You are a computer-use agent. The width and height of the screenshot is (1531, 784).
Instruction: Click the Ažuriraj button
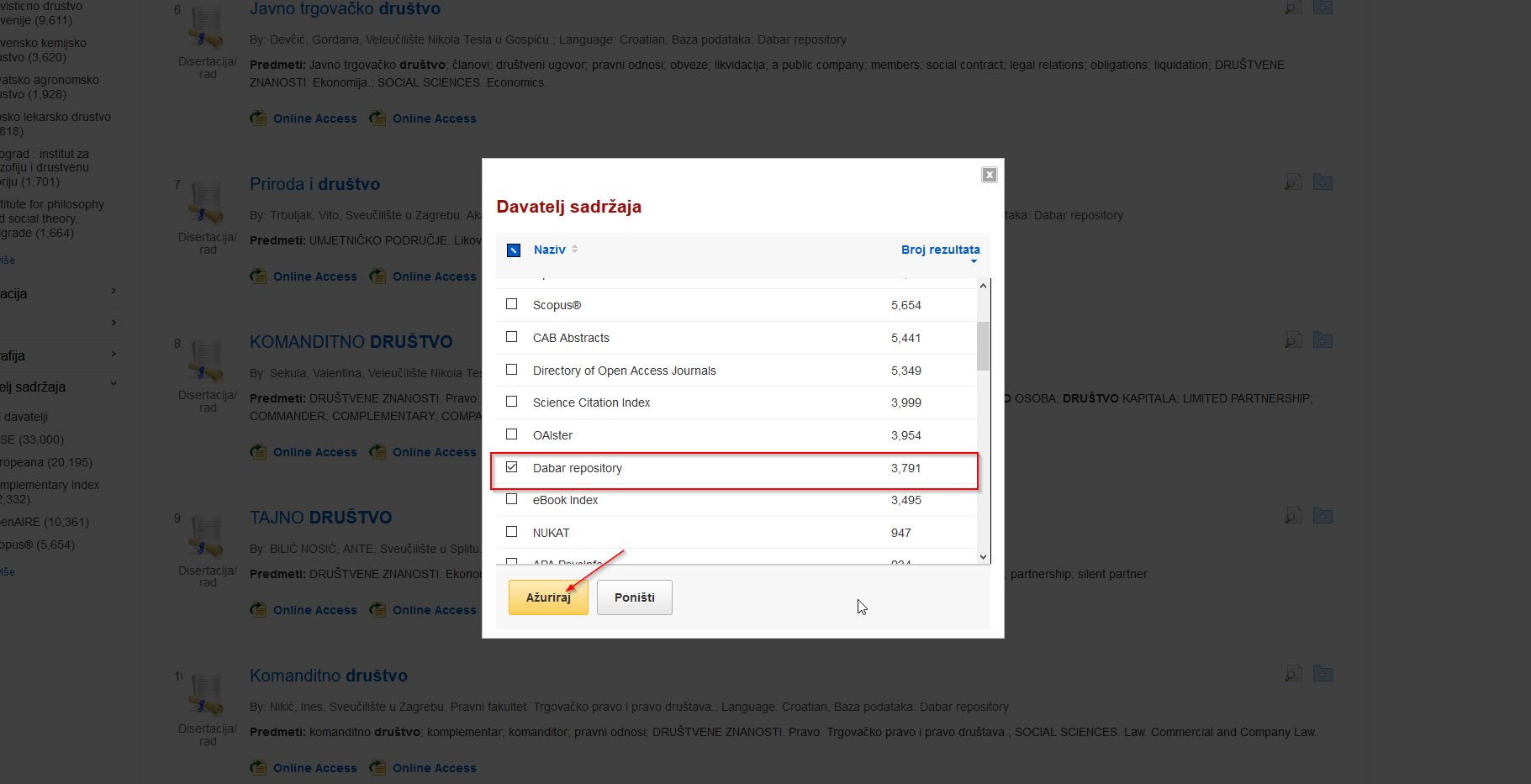(548, 597)
